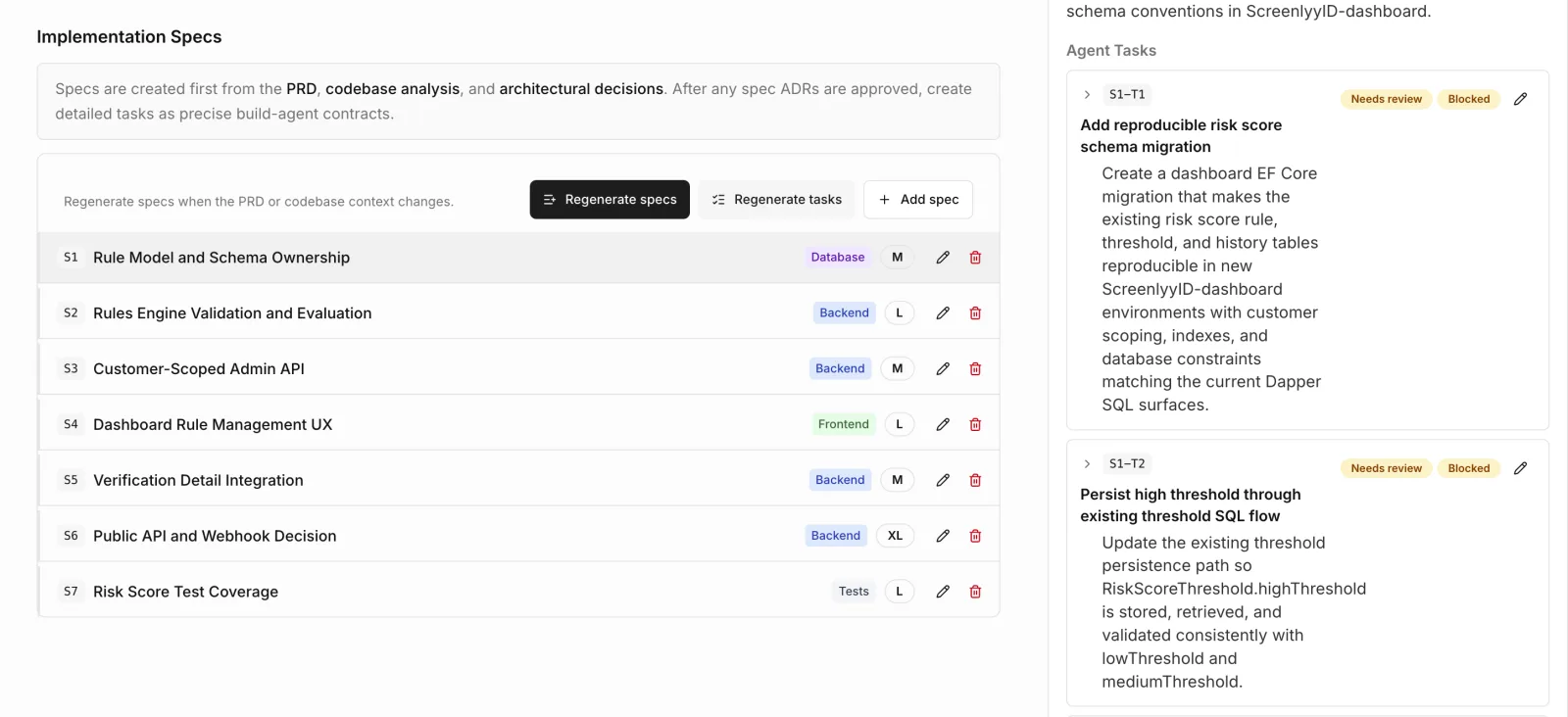Viewport: 1568px width, 717px height.
Task: Click the M size badge on S1
Action: pyautogui.click(x=897, y=258)
